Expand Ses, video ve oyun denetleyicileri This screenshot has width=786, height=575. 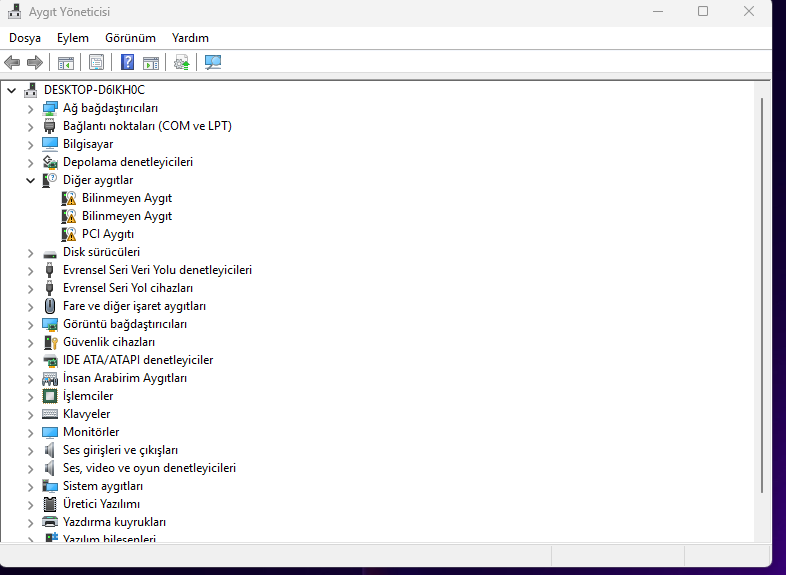coord(31,469)
